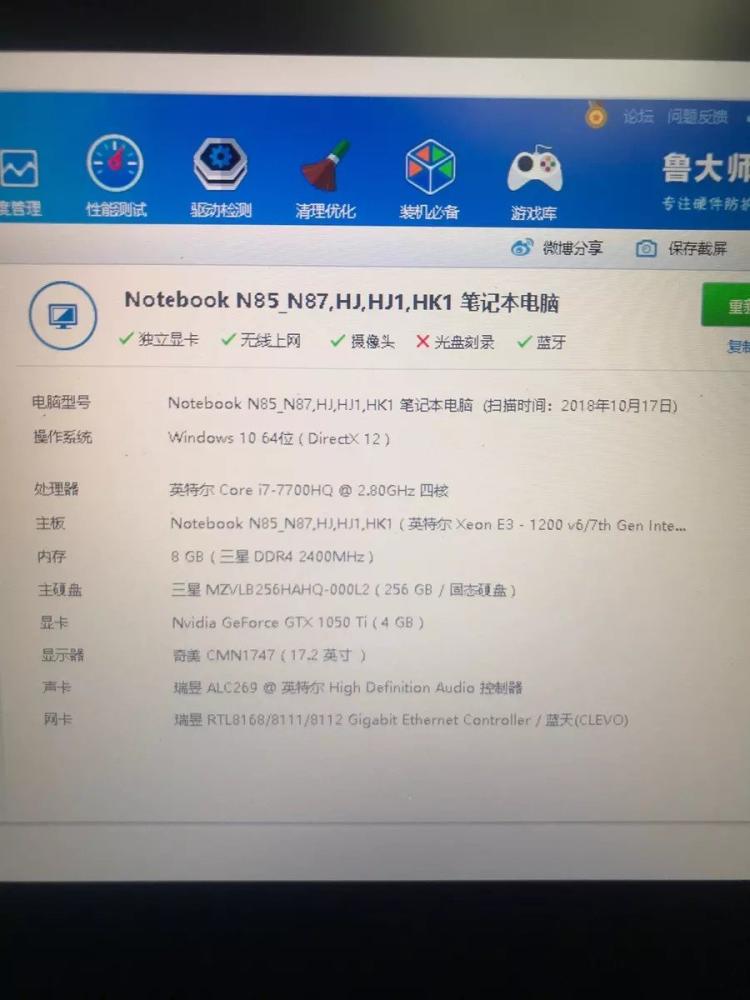Click the 鲁大师 logo text

tap(705, 168)
